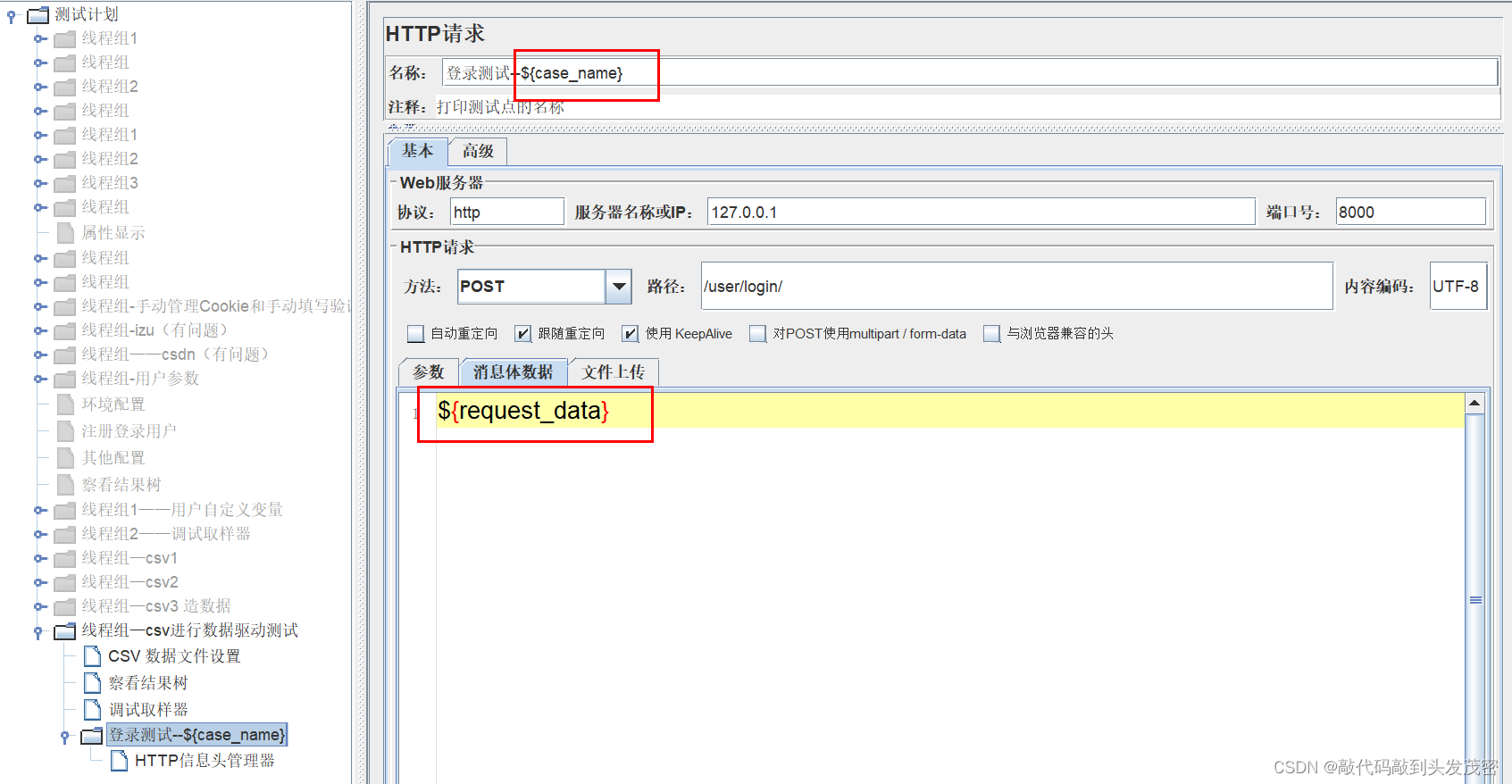Image resolution: width=1512 pixels, height=784 pixels.
Task: Click the body editor vertical scrollbar thumb
Action: (1474, 600)
